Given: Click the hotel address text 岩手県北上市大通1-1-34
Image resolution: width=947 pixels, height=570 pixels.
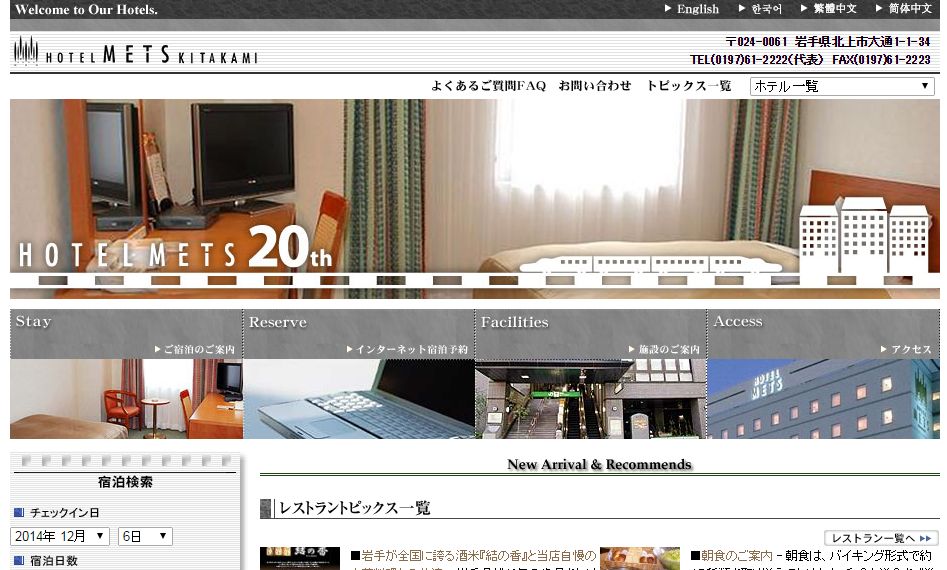Looking at the screenshot, I should pyautogui.click(x=862, y=42).
